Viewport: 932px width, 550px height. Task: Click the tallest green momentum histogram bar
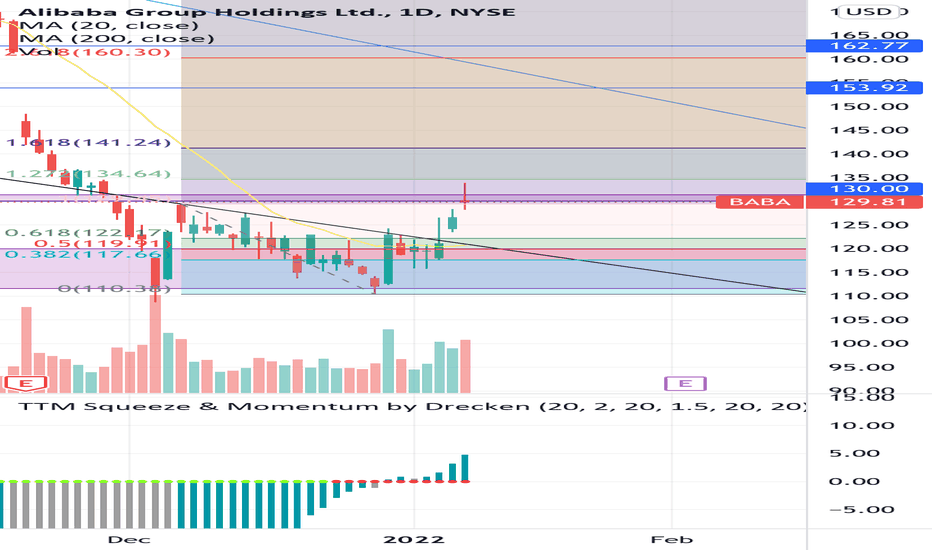pyautogui.click(x=465, y=468)
